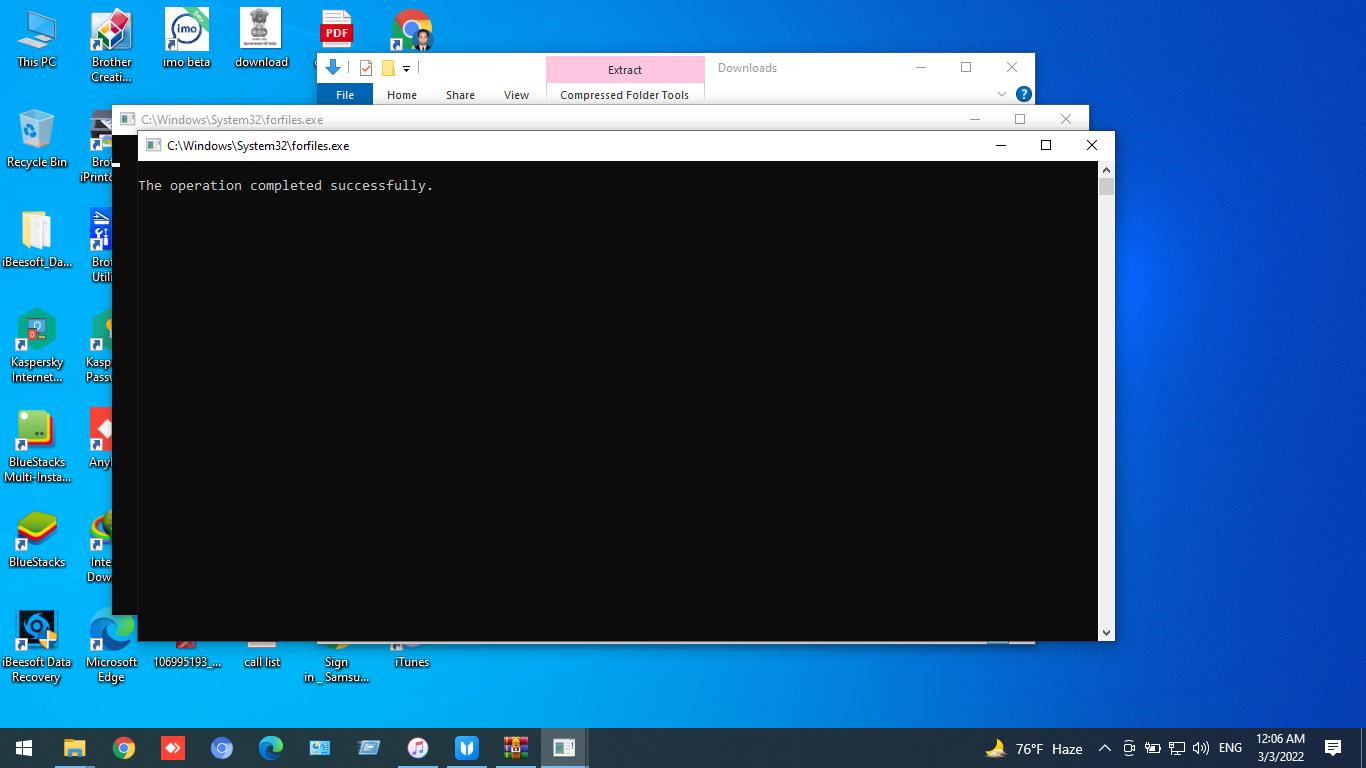1366x768 pixels.
Task: Open iTunes from the taskbar
Action: point(418,748)
